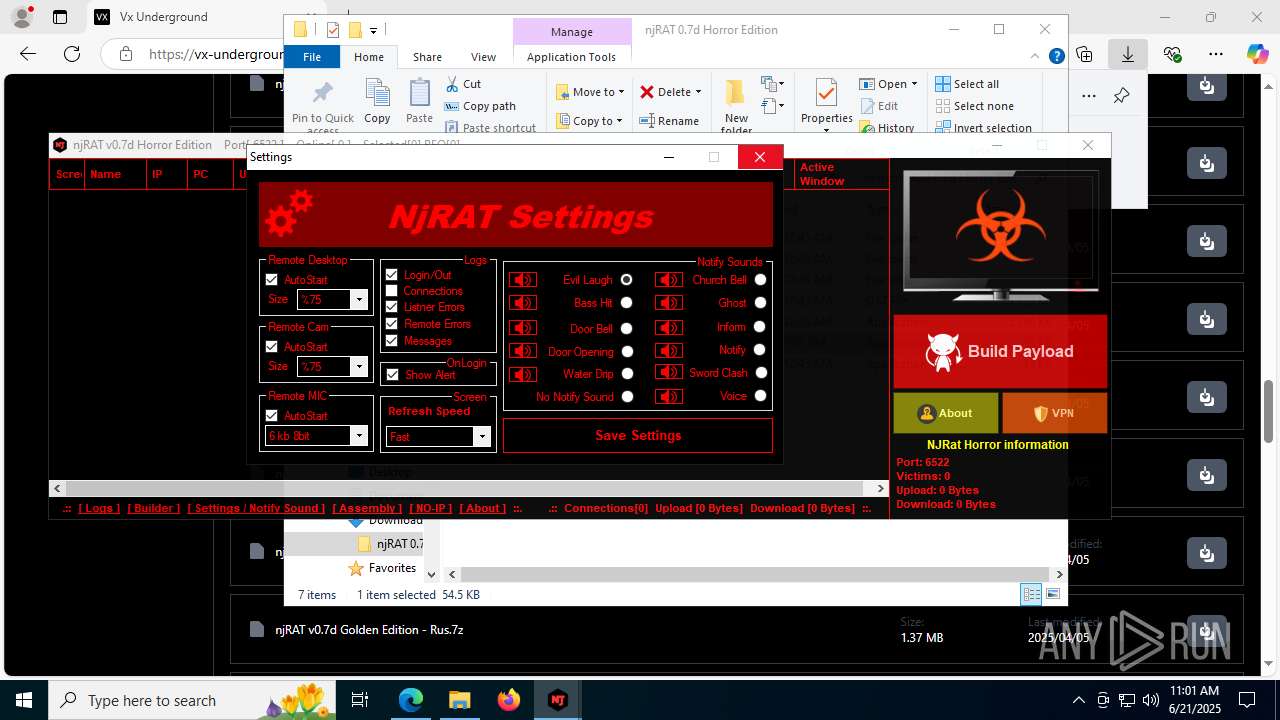Open Microsoft Edge from the taskbar
Viewport: 1280px width, 720px height.
point(411,700)
